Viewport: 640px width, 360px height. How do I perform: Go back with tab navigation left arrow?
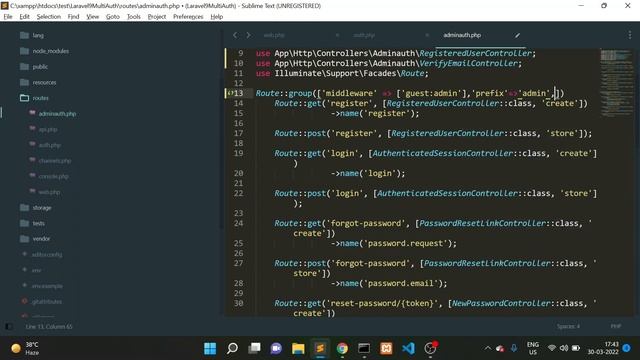(235, 36)
